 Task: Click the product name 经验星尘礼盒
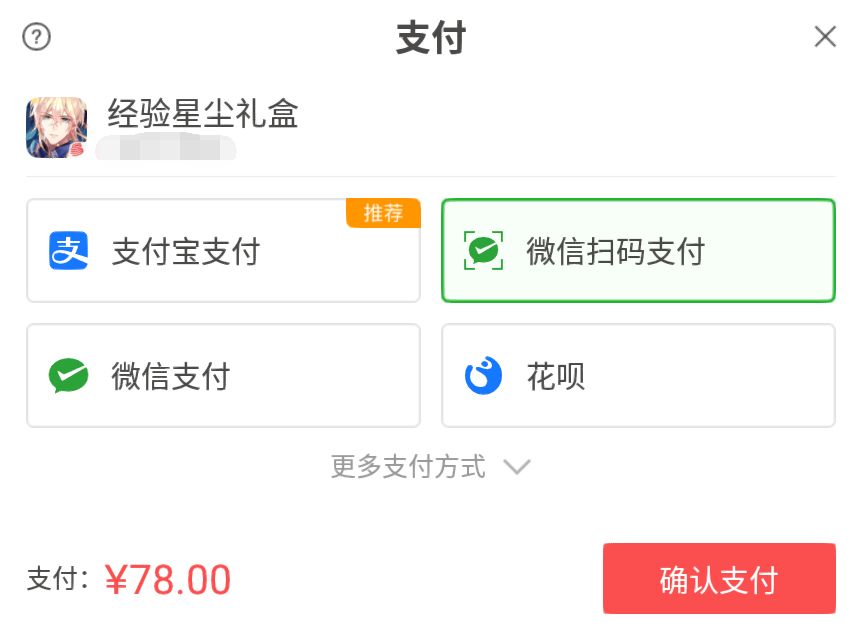tap(203, 115)
